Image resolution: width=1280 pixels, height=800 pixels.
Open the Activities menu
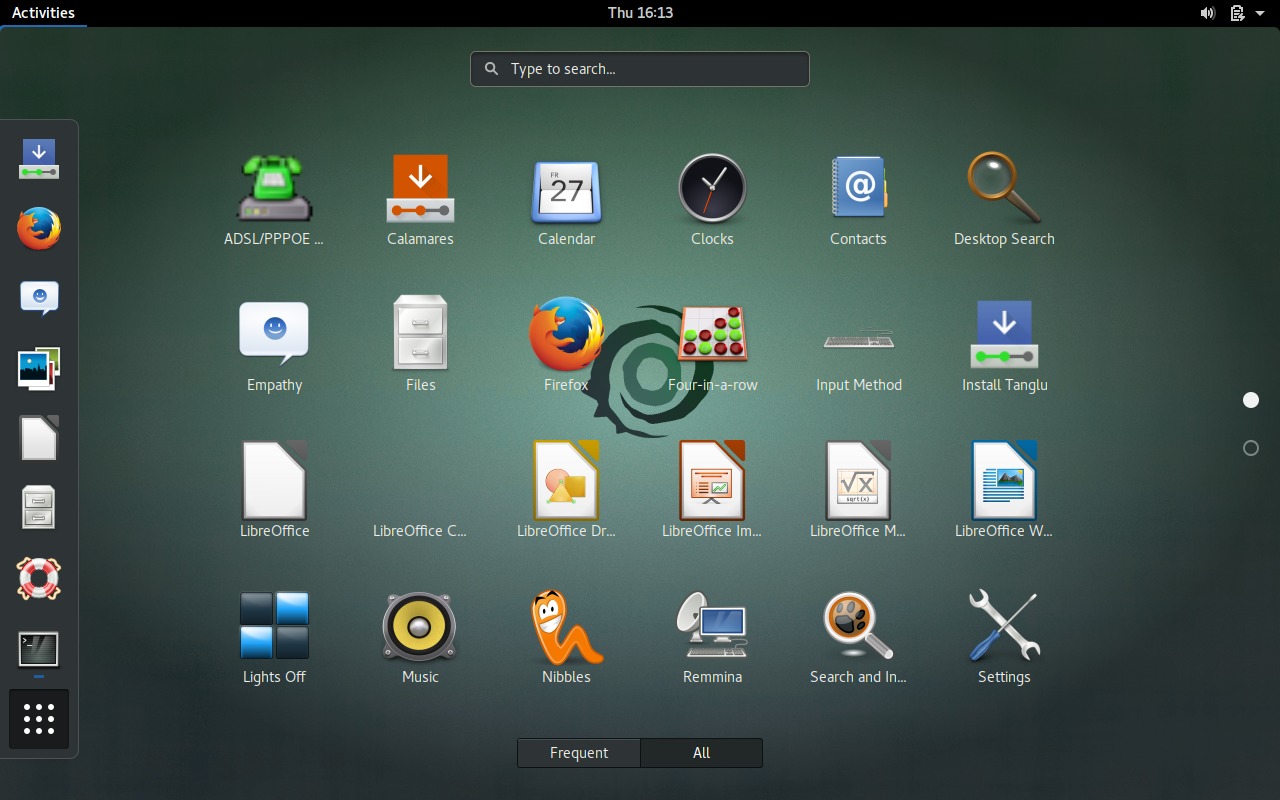pos(44,12)
